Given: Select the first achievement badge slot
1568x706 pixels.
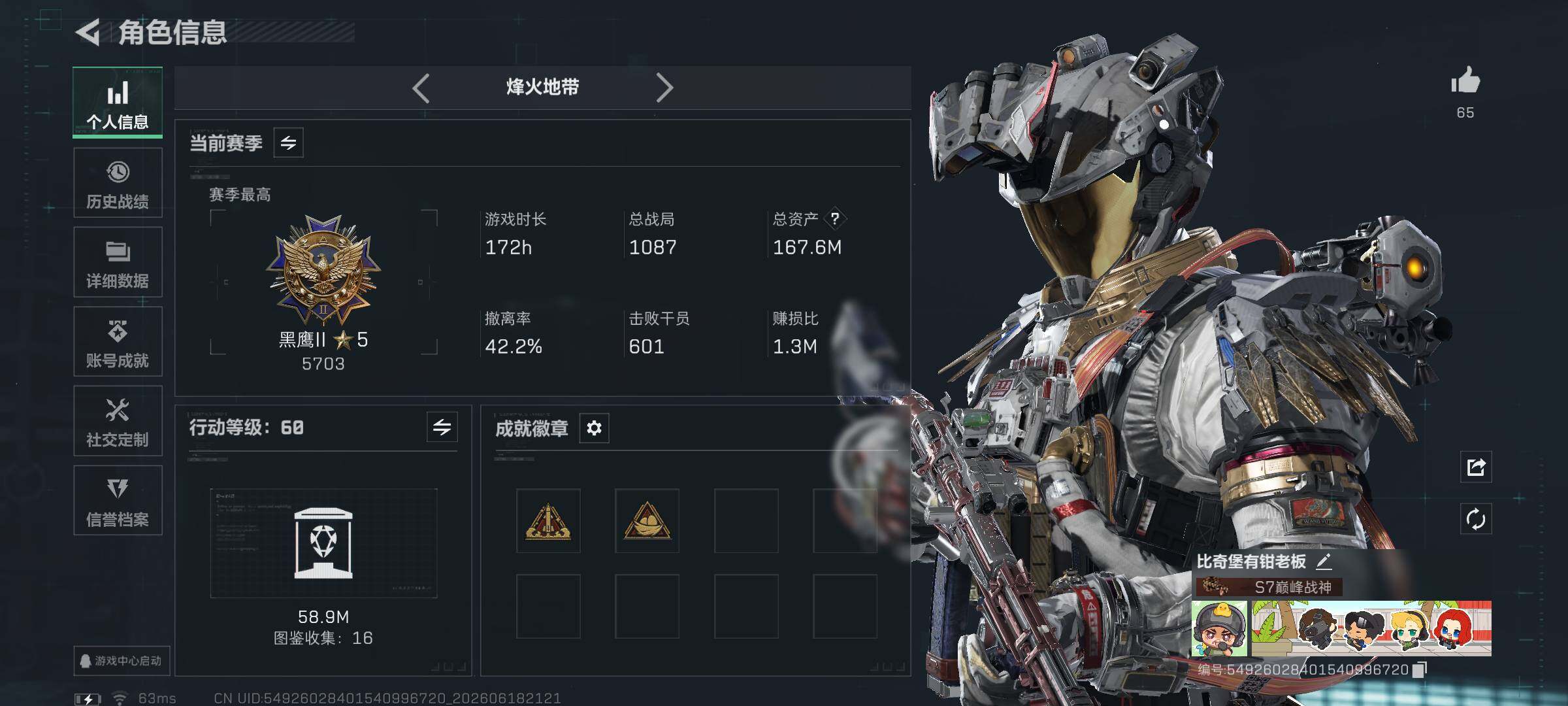Looking at the screenshot, I should pos(548,521).
